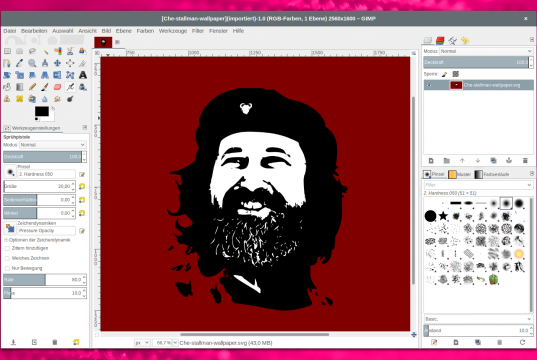Screen dimensions: 537x360
Task: Adjust the layers Deckkraft opacity slider
Action: pos(478,62)
